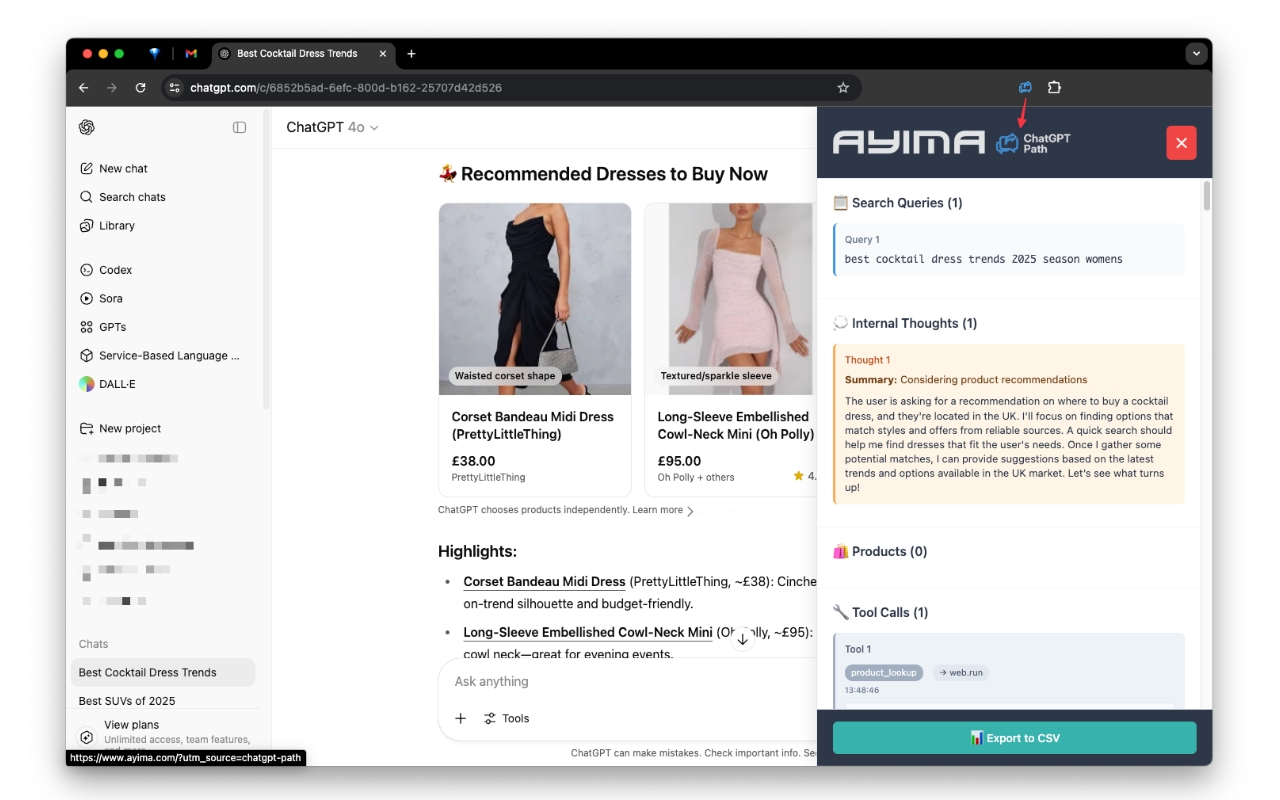The height and width of the screenshot is (800, 1280).
Task: Open the Best SUVs of 2025 chat
Action: tap(127, 701)
